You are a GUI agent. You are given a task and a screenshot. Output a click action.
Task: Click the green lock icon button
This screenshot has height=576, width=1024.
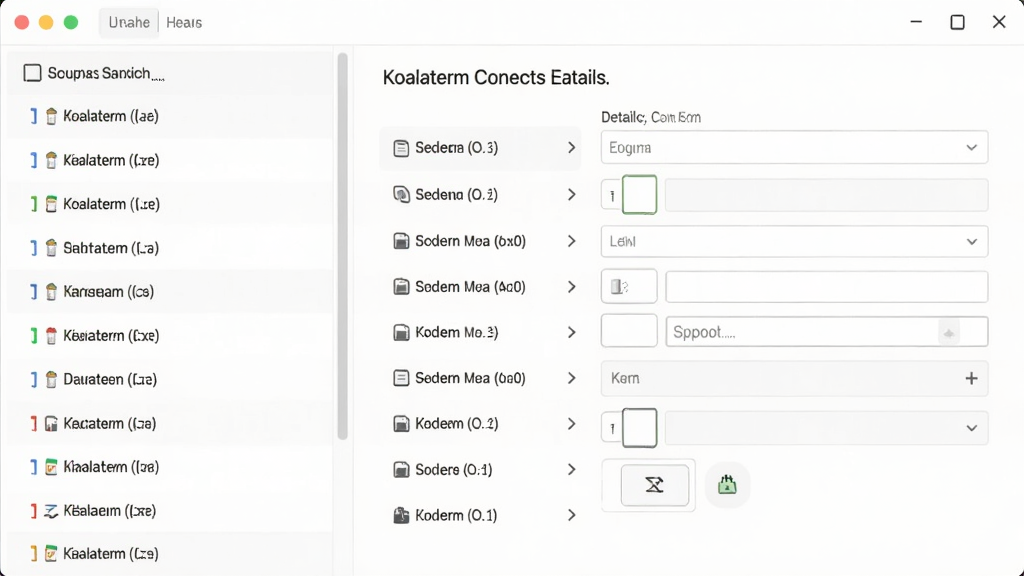click(727, 485)
